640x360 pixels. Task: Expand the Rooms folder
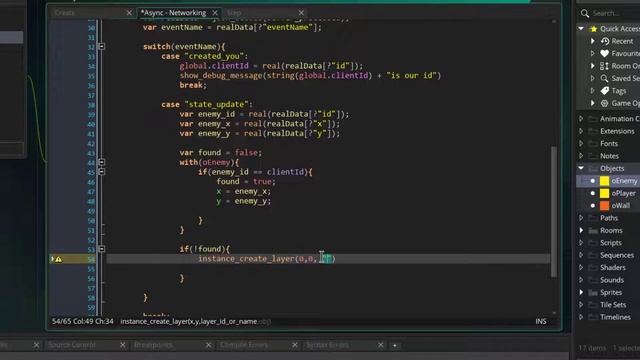pos(581,231)
